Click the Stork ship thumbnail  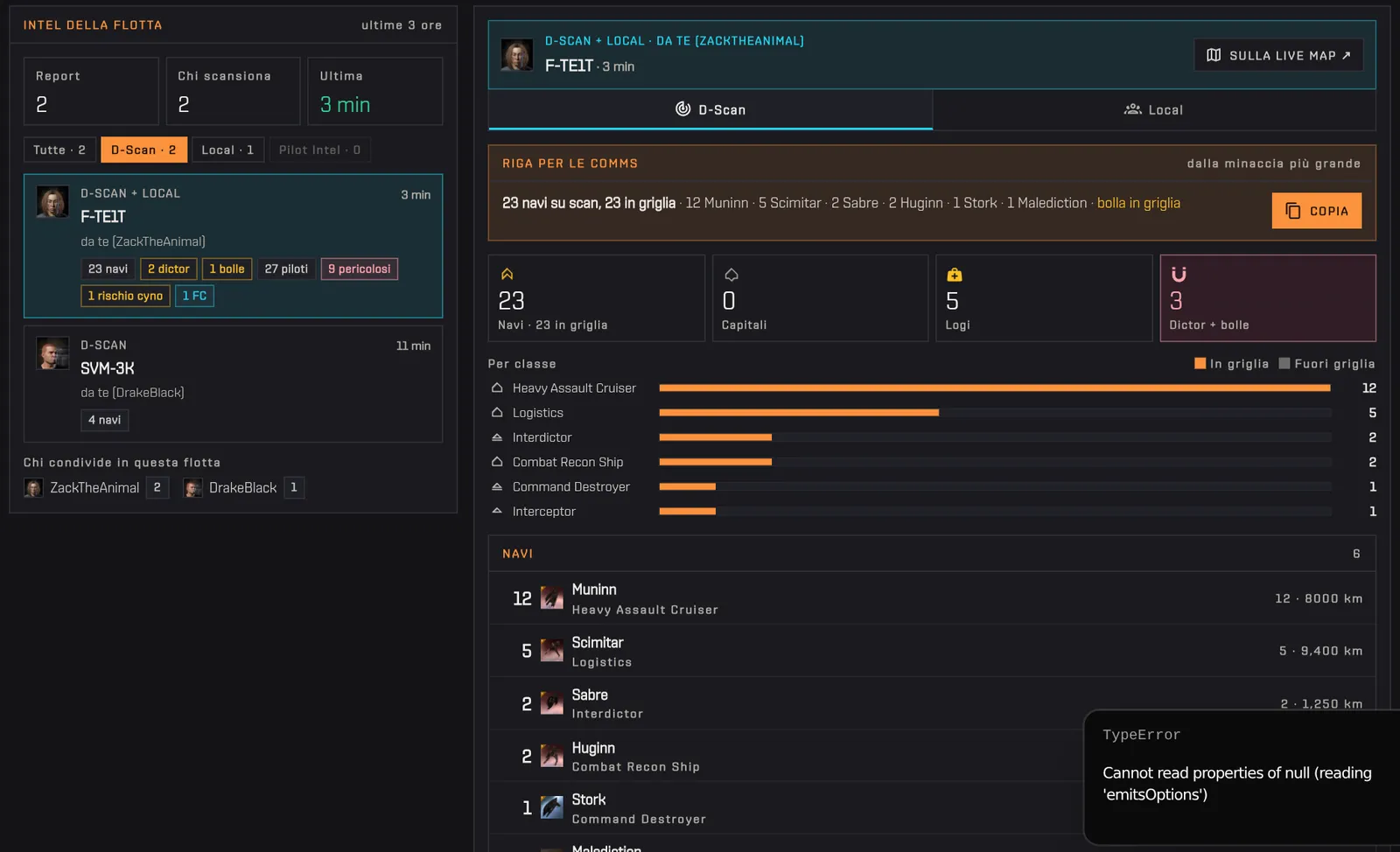coord(552,807)
